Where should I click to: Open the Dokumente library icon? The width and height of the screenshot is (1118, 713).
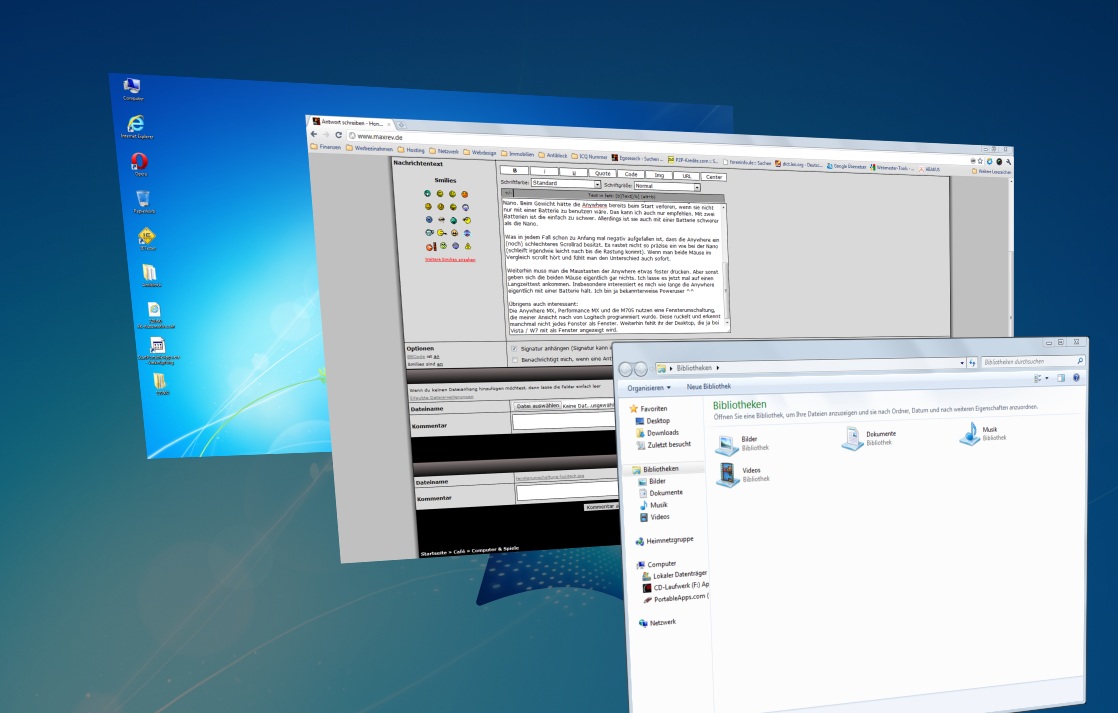tap(852, 438)
